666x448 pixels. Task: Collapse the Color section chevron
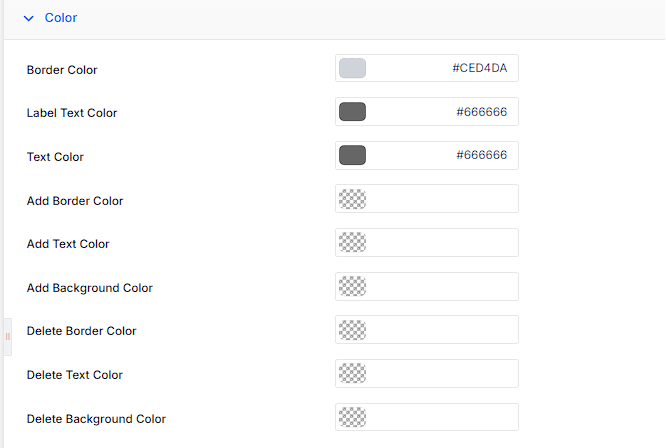pos(28,18)
